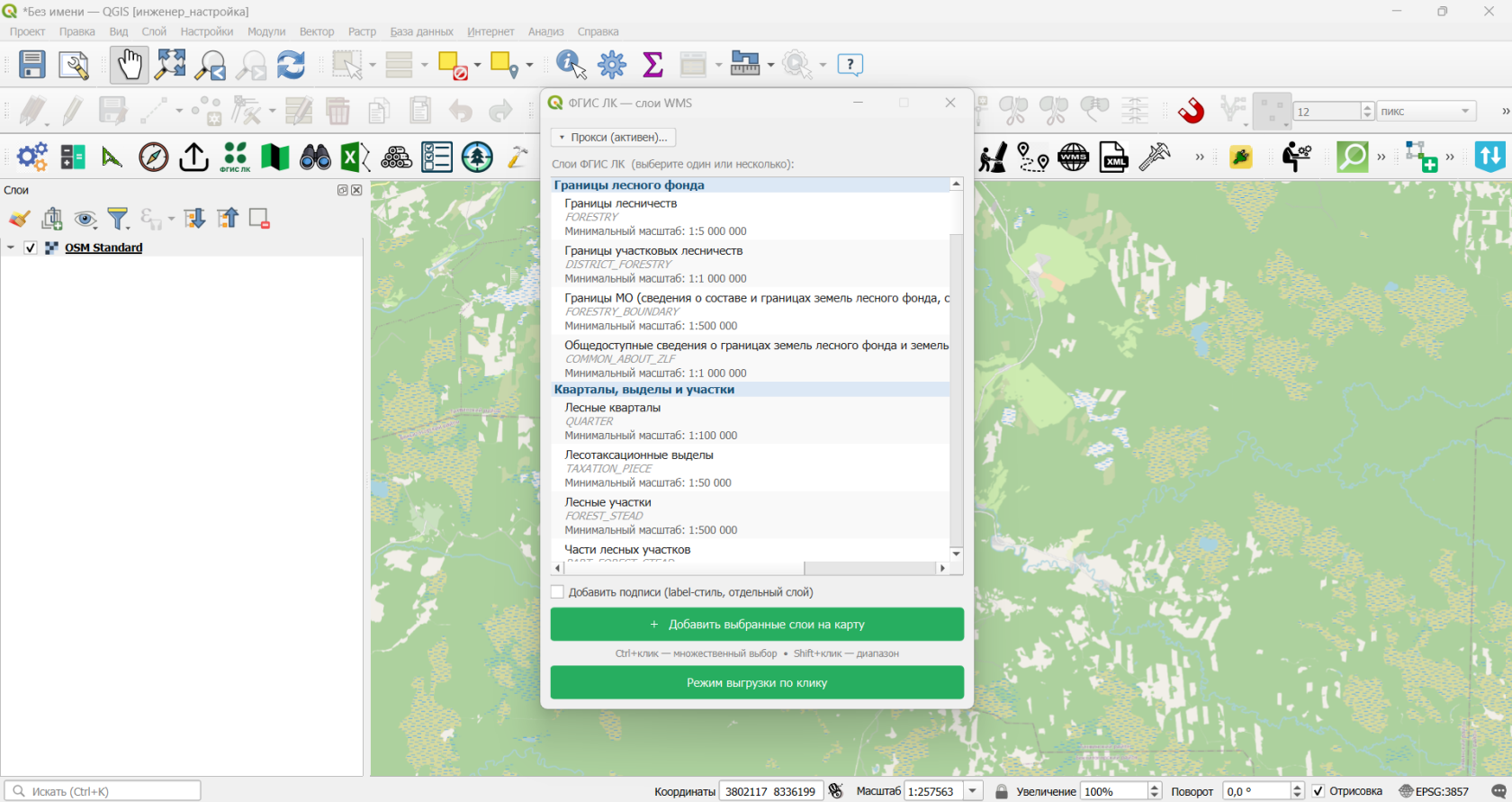The width and height of the screenshot is (1512, 802).
Task: Open the WMS globe plugin icon
Action: pos(1073,158)
